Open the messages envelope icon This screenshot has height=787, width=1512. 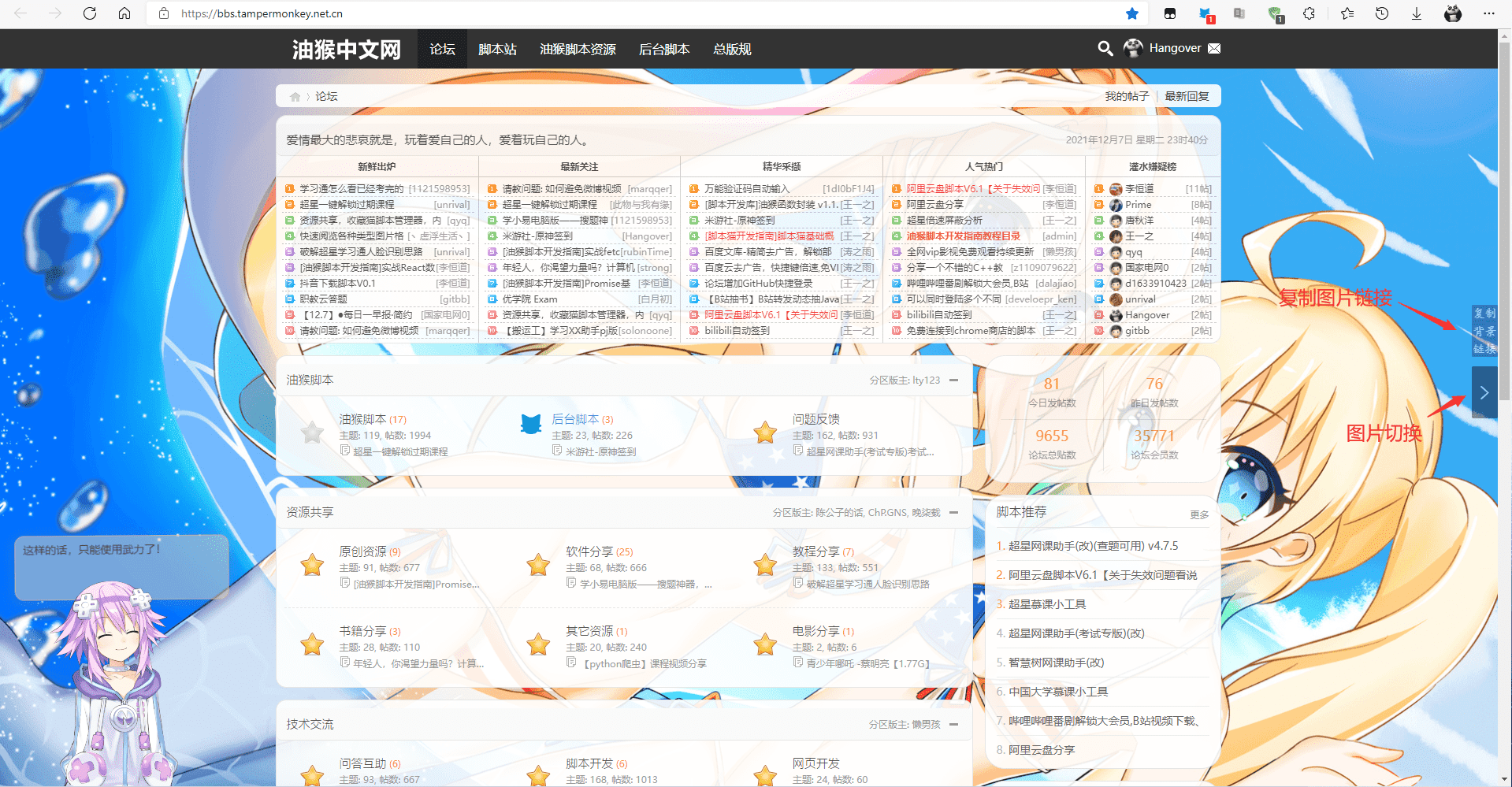(1214, 48)
